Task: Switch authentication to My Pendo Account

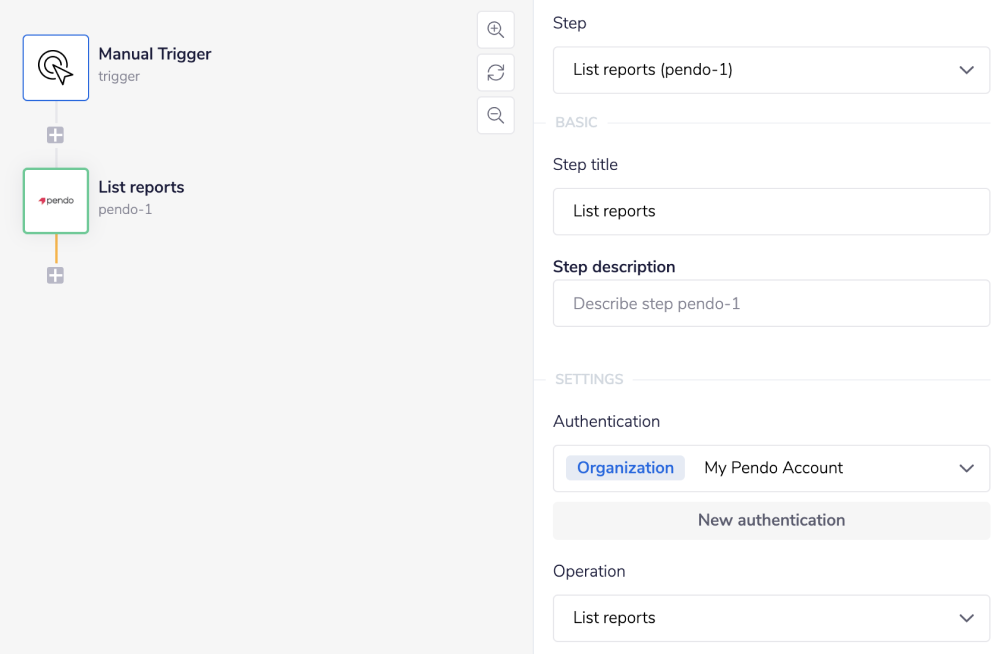Action: coord(773,468)
